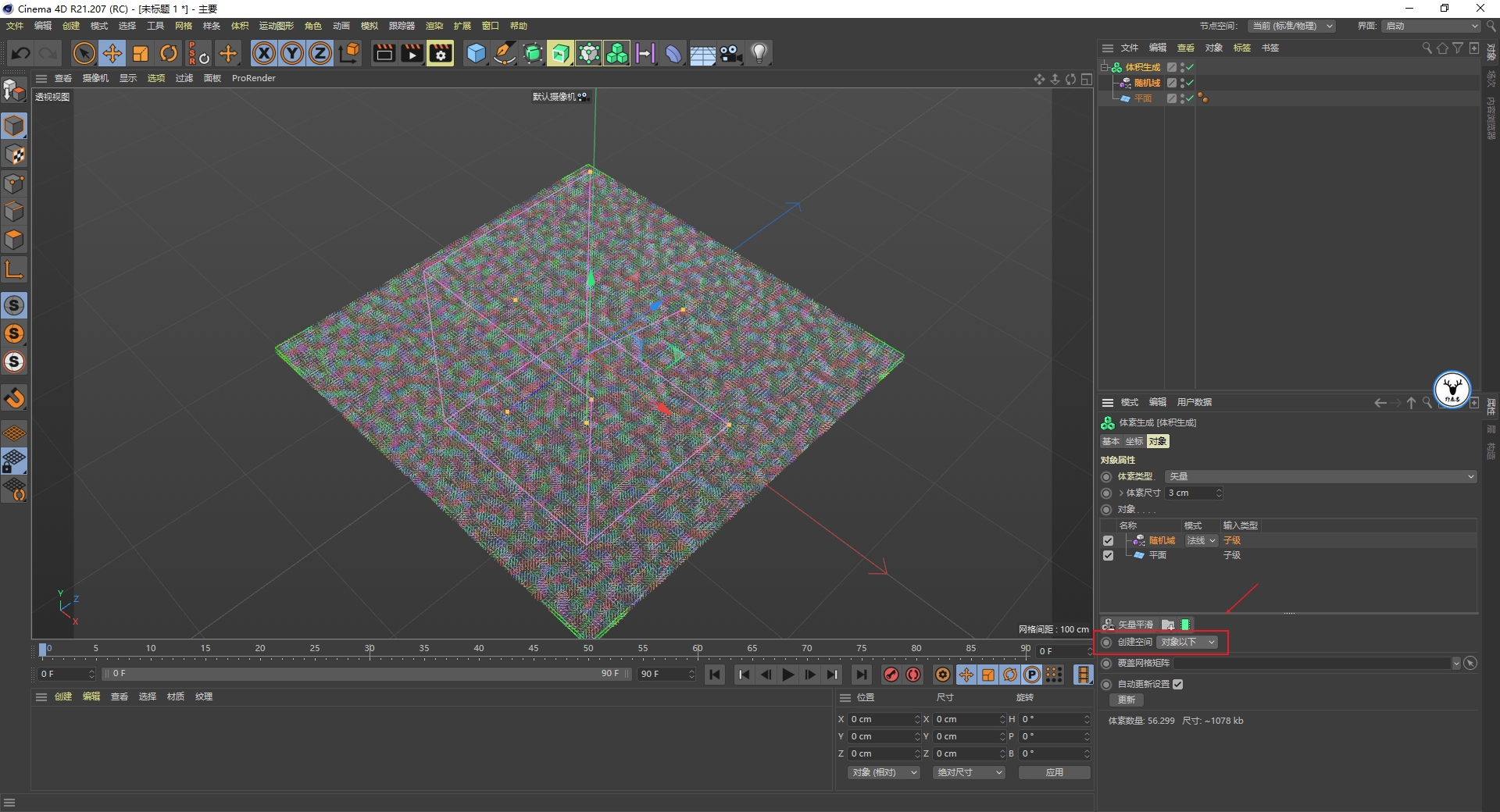This screenshot has width=1500, height=812.
Task: Open the 法线 mode dropdown for 随机域
Action: [1201, 541]
